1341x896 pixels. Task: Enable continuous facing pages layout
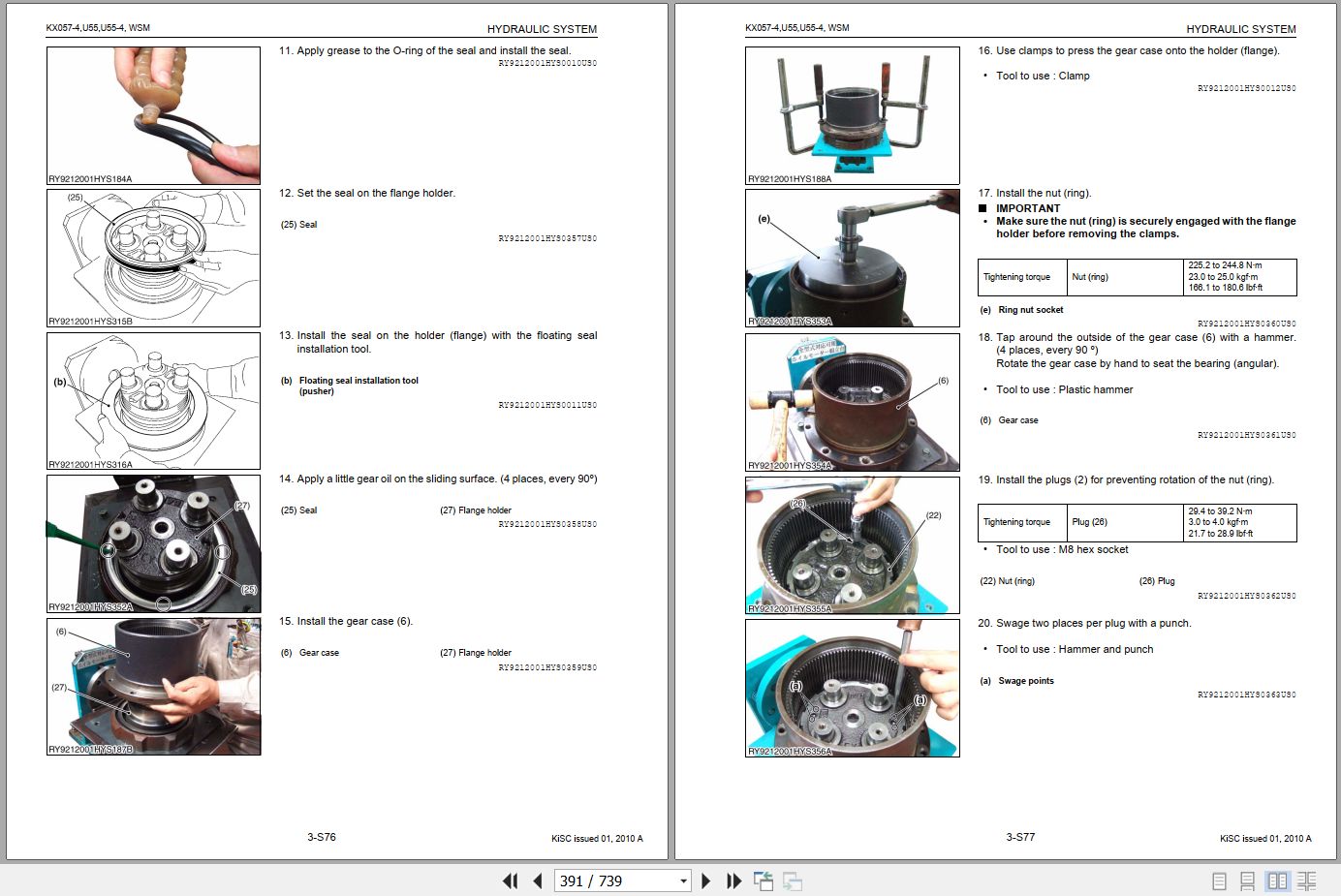(x=1305, y=881)
